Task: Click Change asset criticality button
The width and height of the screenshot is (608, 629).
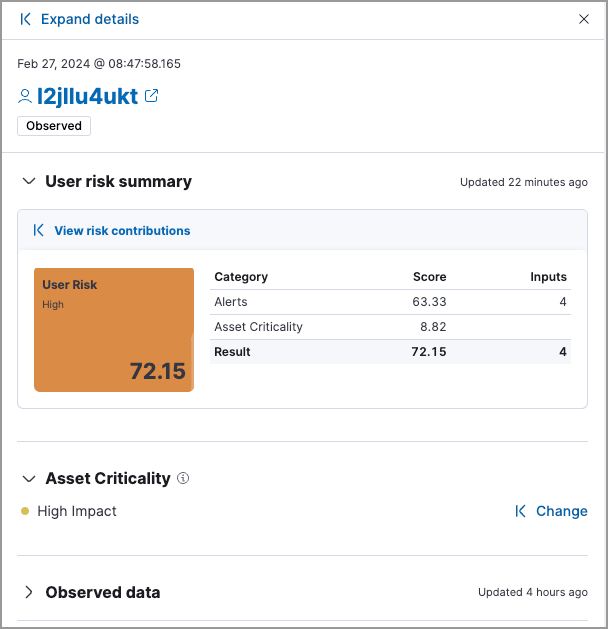Action: coord(561,511)
